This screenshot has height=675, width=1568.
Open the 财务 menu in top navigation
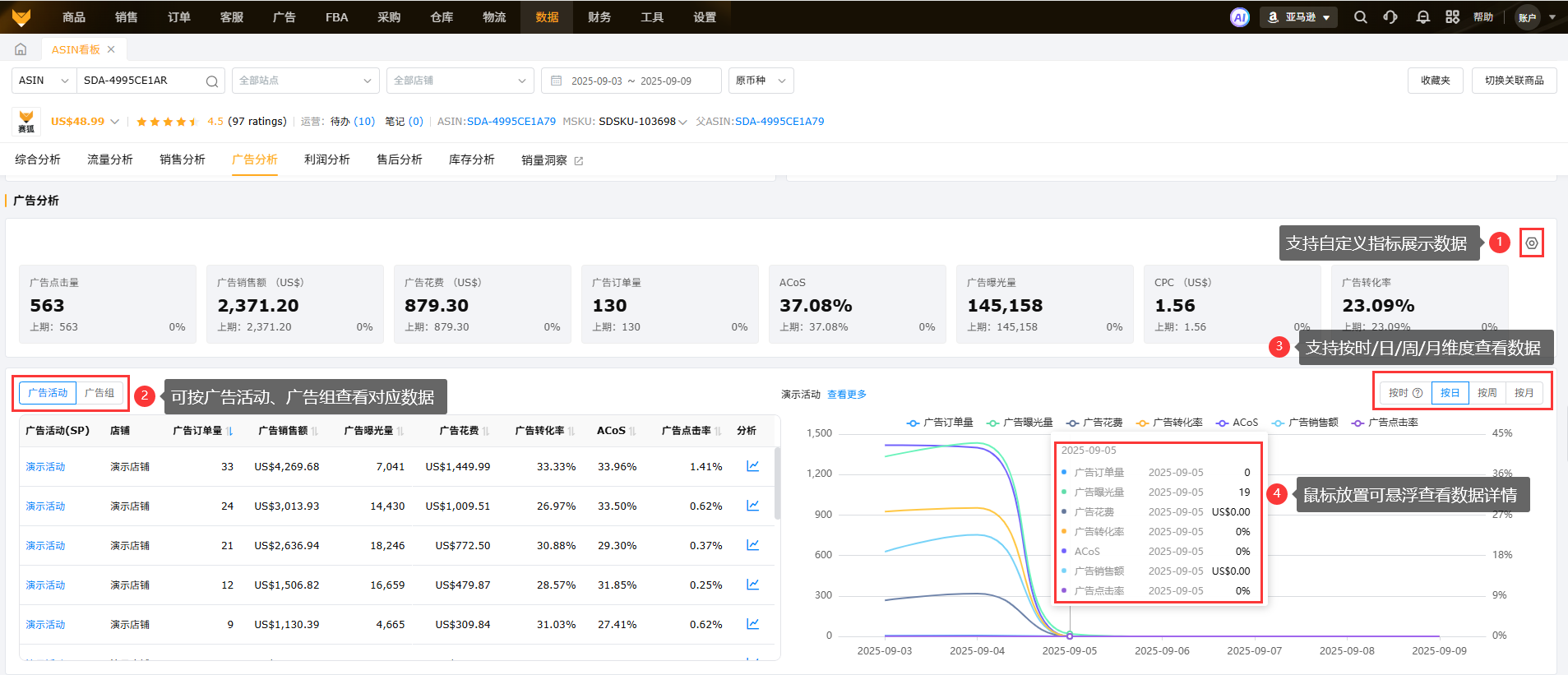point(599,17)
